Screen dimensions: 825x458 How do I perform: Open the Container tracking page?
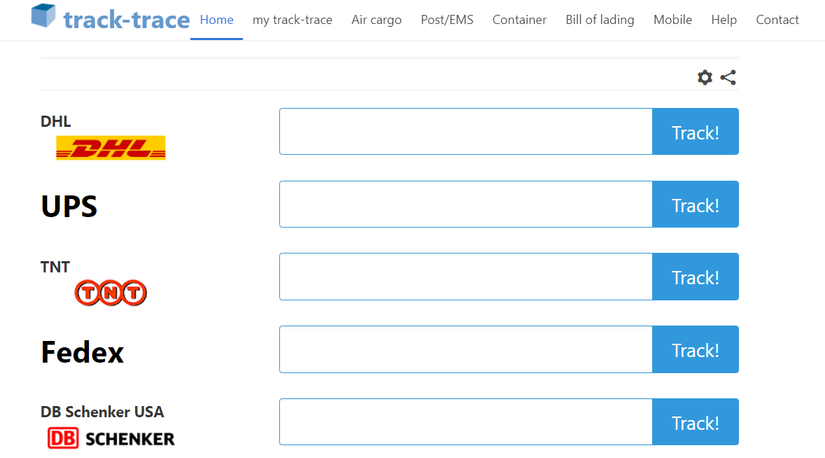point(519,20)
